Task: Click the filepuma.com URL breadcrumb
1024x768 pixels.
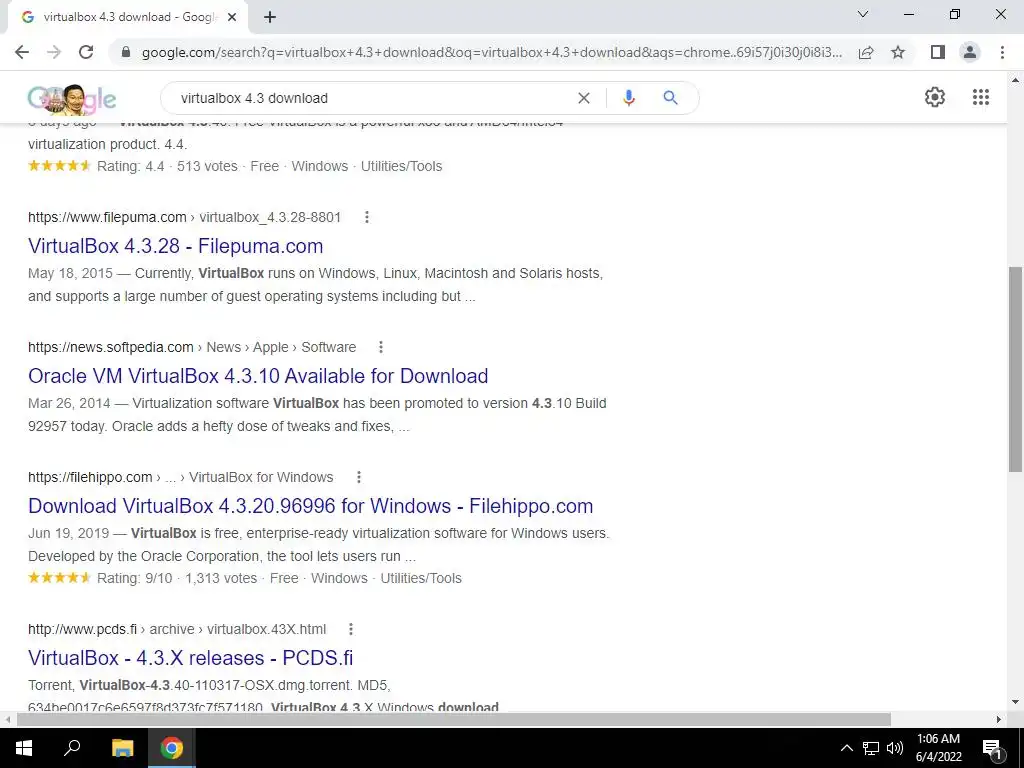Action: (x=184, y=217)
